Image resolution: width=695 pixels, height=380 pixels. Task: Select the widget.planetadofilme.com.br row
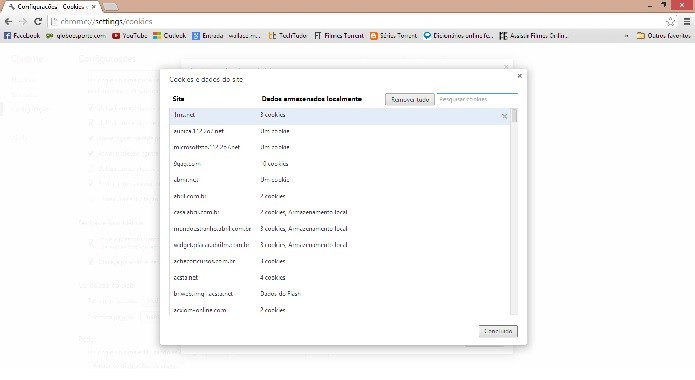click(340, 245)
